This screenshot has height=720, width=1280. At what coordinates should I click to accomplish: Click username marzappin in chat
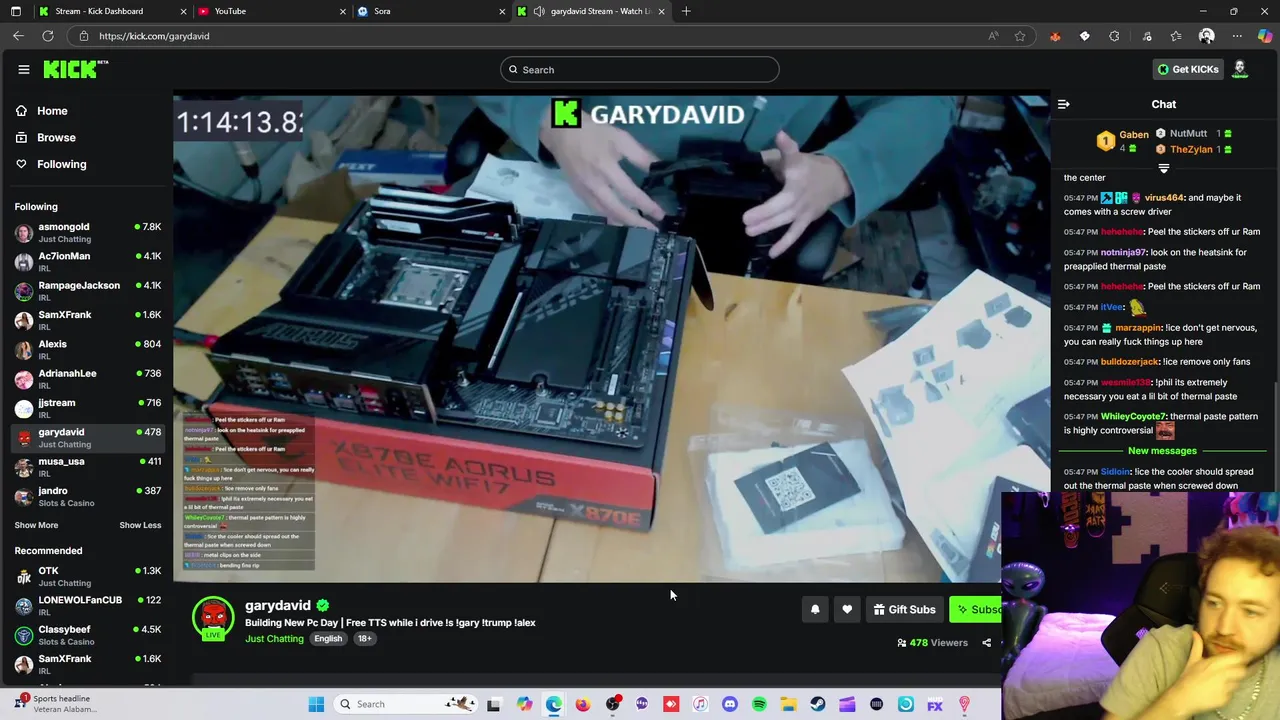coord(1138,328)
